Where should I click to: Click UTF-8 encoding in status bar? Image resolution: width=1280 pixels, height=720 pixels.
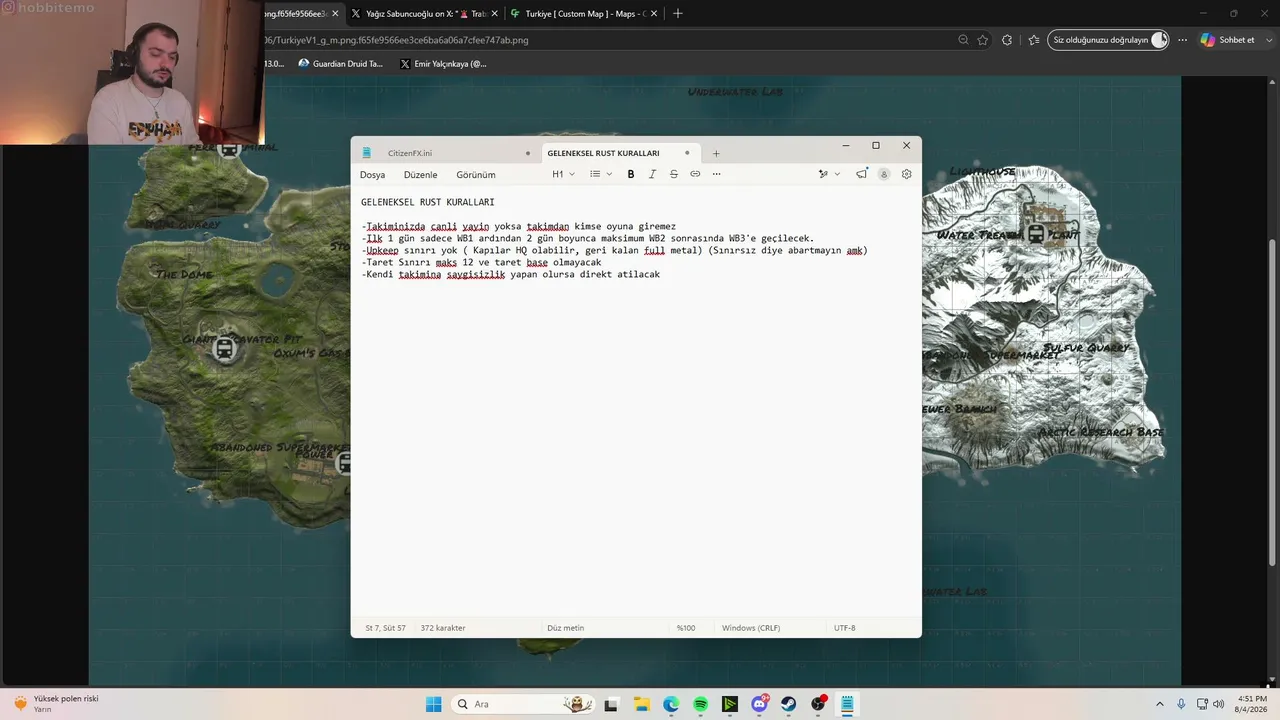(x=845, y=628)
